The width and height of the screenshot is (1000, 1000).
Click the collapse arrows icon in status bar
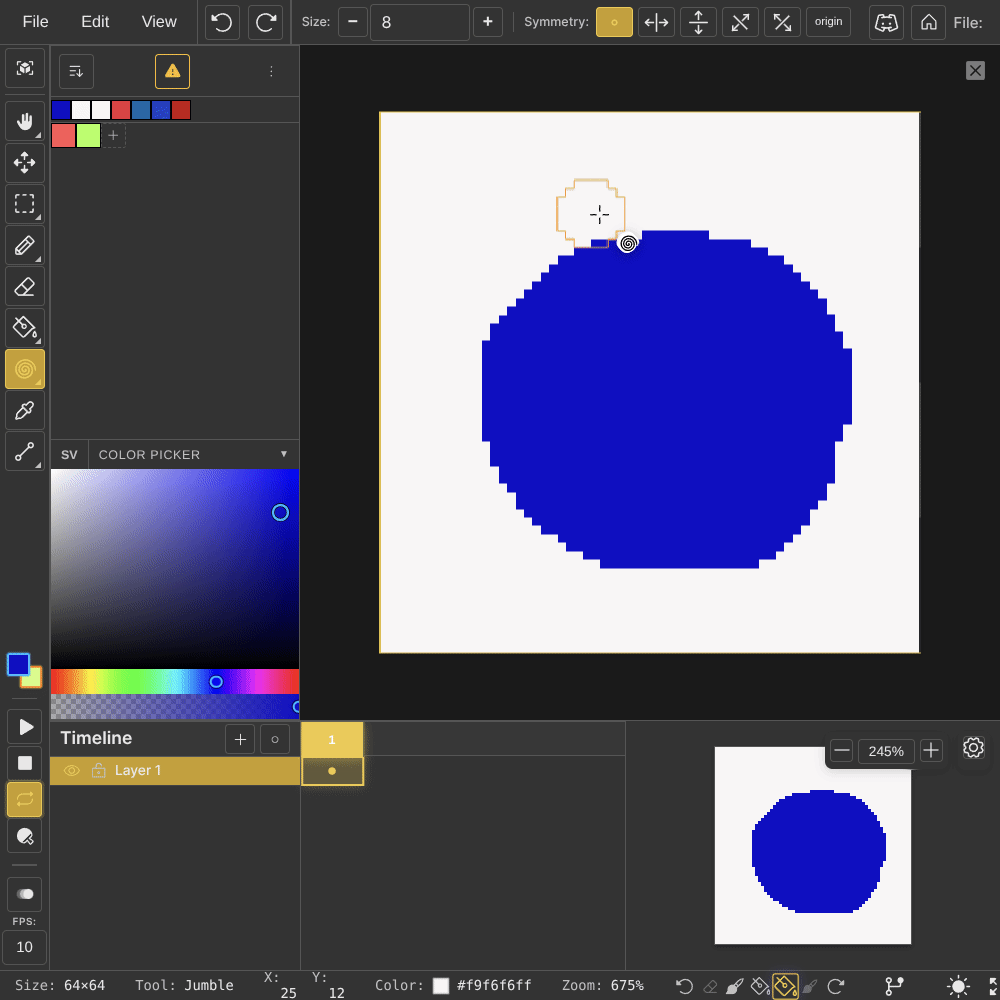point(994,986)
